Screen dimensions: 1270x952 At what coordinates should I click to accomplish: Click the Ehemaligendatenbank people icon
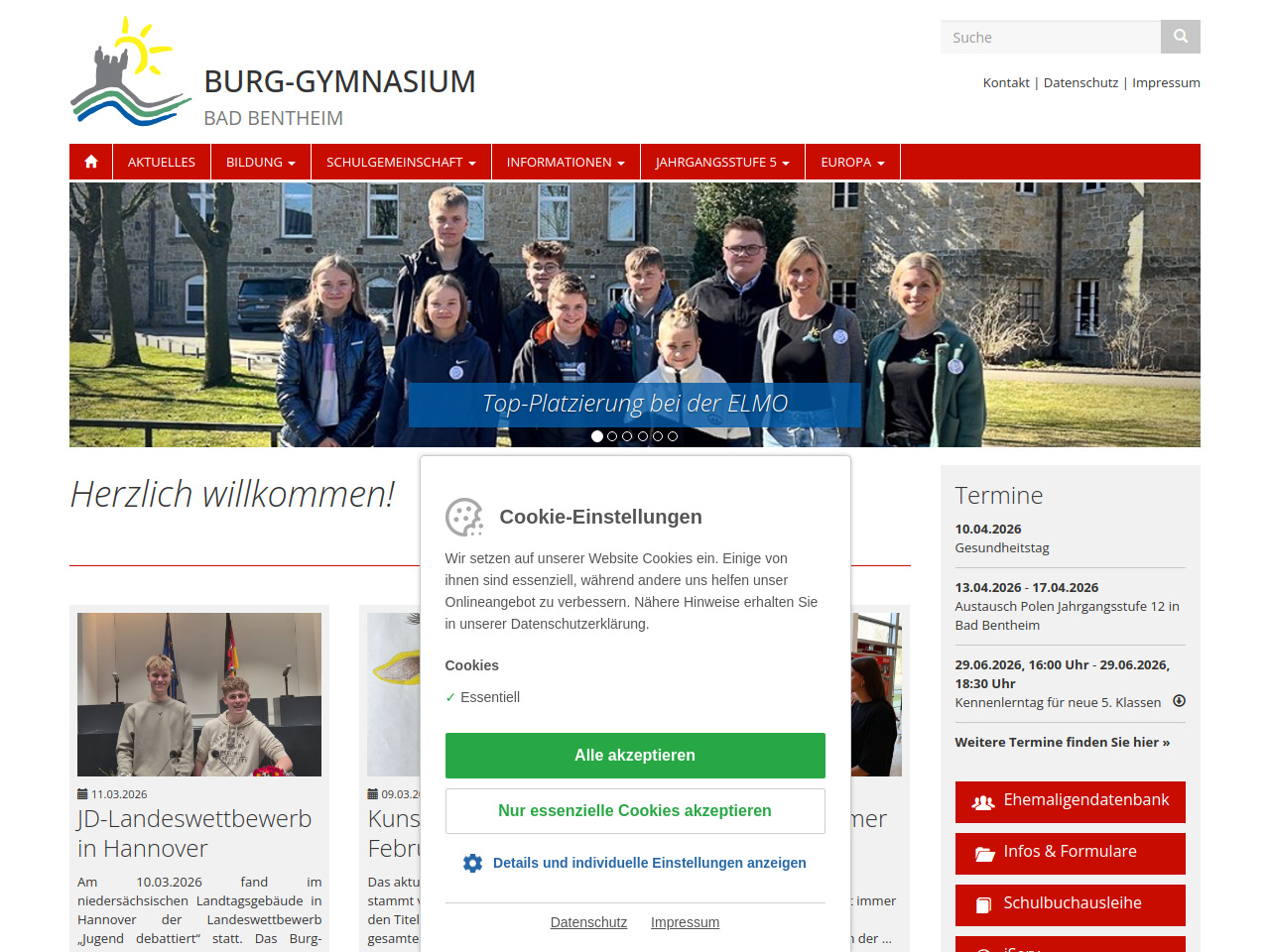pyautogui.click(x=982, y=802)
